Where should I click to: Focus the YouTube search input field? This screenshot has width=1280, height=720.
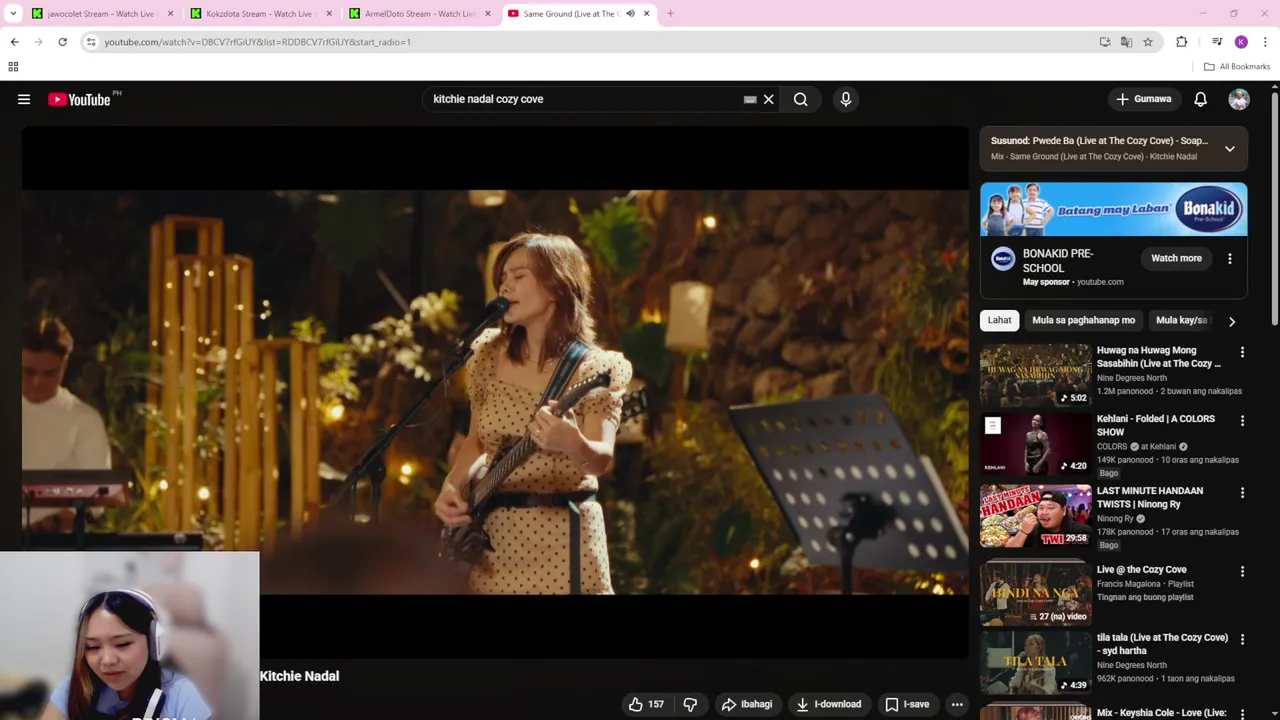pyautogui.click(x=585, y=99)
